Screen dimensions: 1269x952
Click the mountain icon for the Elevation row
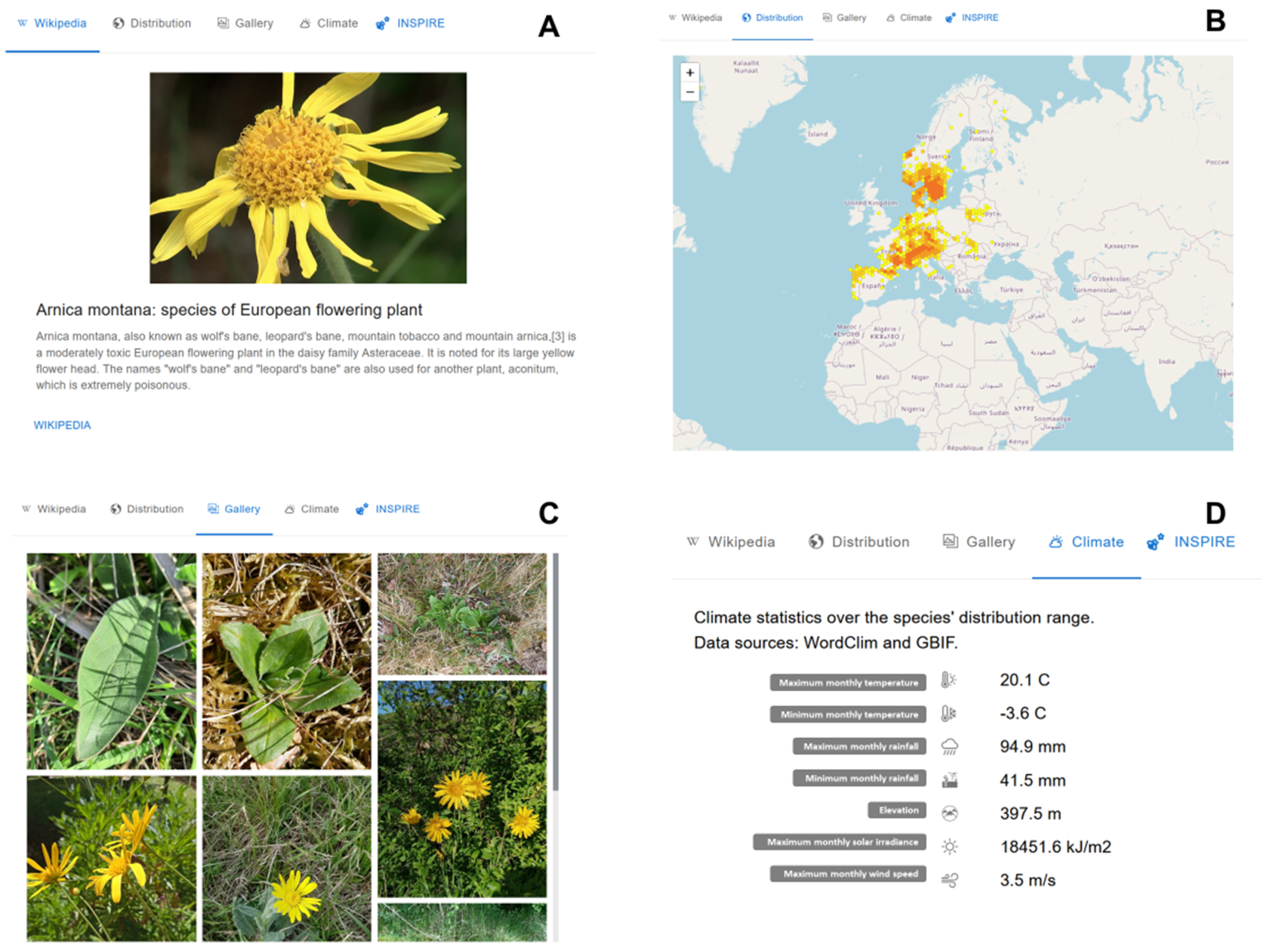tap(949, 813)
